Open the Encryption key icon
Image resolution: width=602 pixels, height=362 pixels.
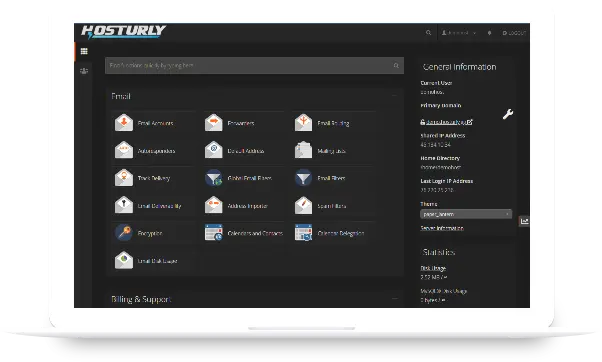coord(124,233)
